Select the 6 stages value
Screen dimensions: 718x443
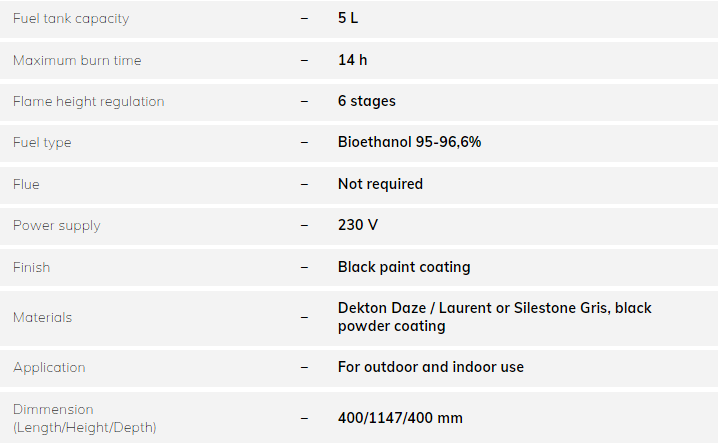(x=367, y=101)
